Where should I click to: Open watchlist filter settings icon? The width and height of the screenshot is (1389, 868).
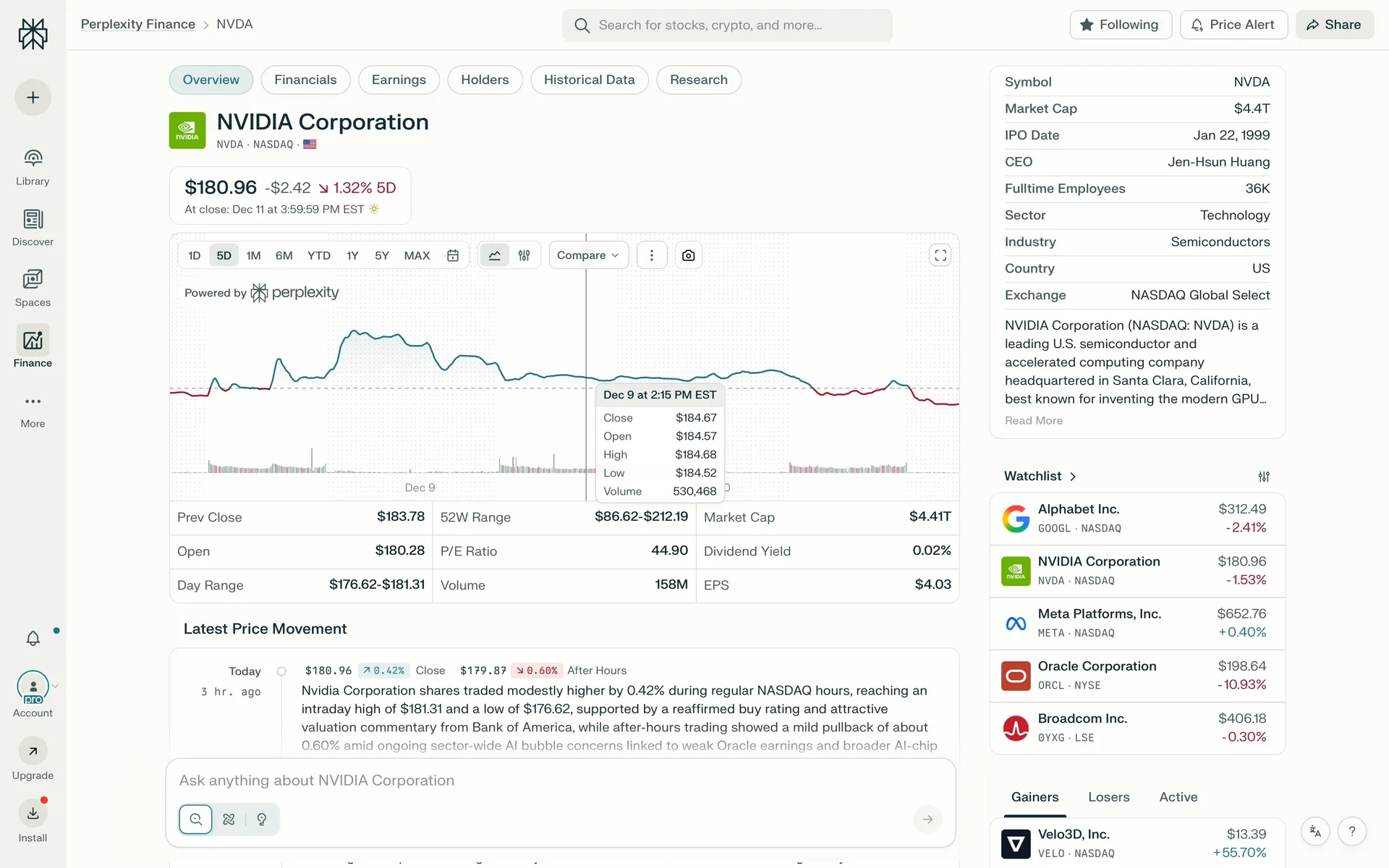tap(1263, 477)
